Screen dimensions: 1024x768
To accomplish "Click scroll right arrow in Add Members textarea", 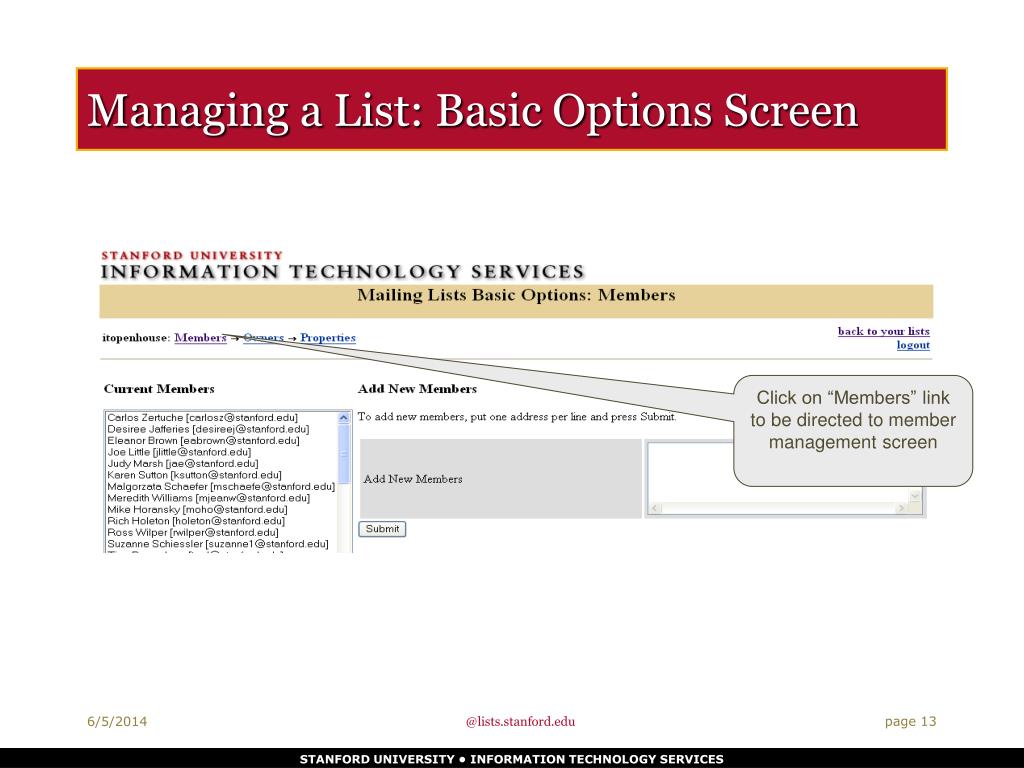I will click(900, 509).
